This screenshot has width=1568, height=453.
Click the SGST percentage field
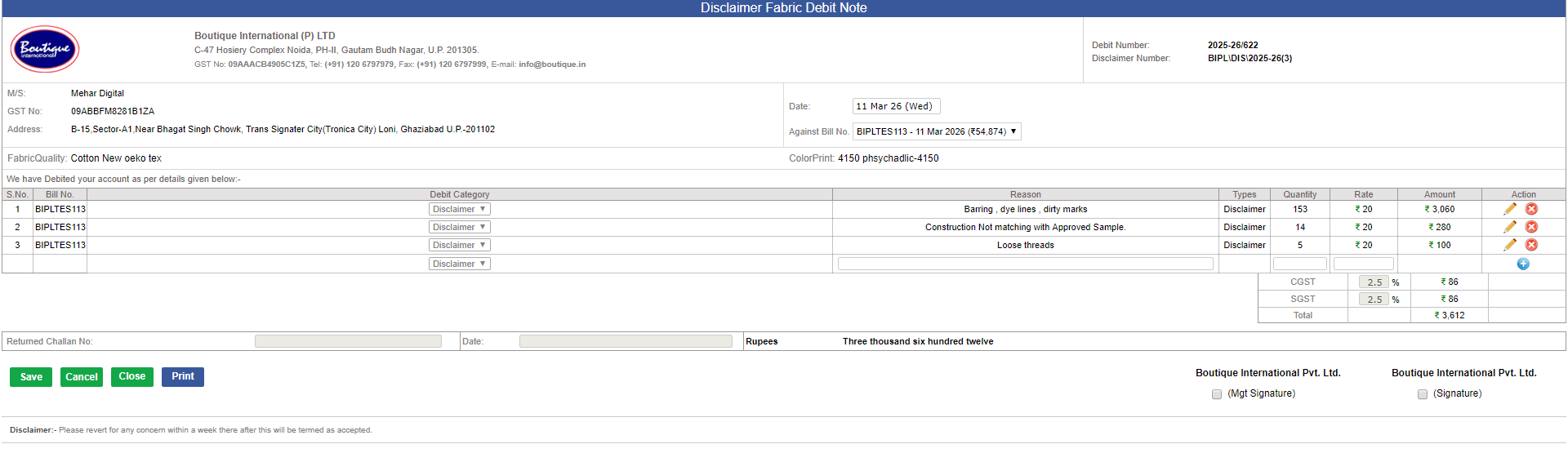(x=1374, y=300)
